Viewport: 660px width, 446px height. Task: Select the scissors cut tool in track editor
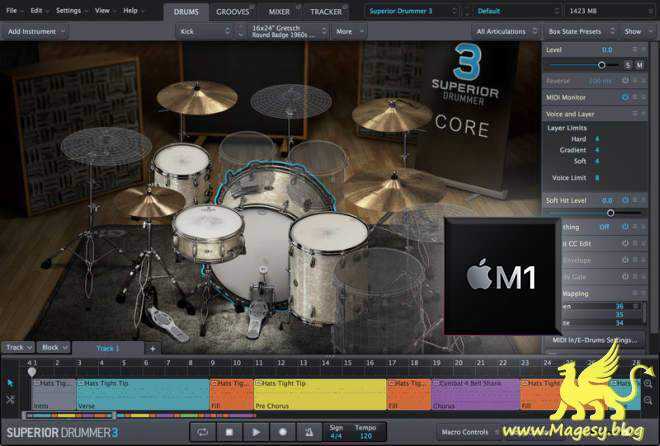pos(11,399)
